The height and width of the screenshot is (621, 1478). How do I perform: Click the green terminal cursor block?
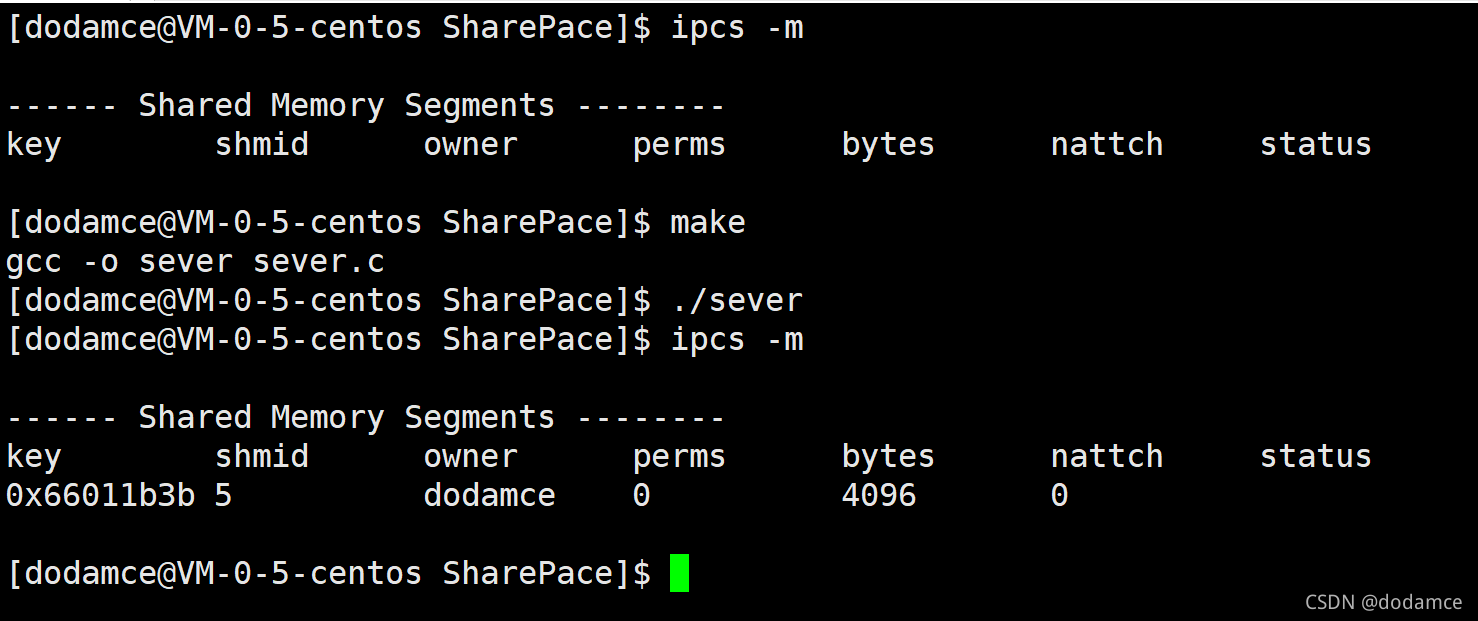click(x=679, y=573)
